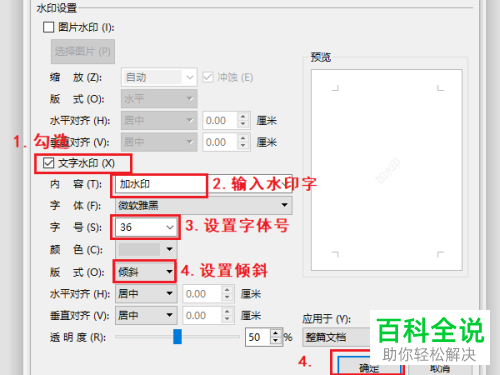Enable the 图片水印 checkbox
Image resolution: width=500 pixels, height=375 pixels.
49,27
